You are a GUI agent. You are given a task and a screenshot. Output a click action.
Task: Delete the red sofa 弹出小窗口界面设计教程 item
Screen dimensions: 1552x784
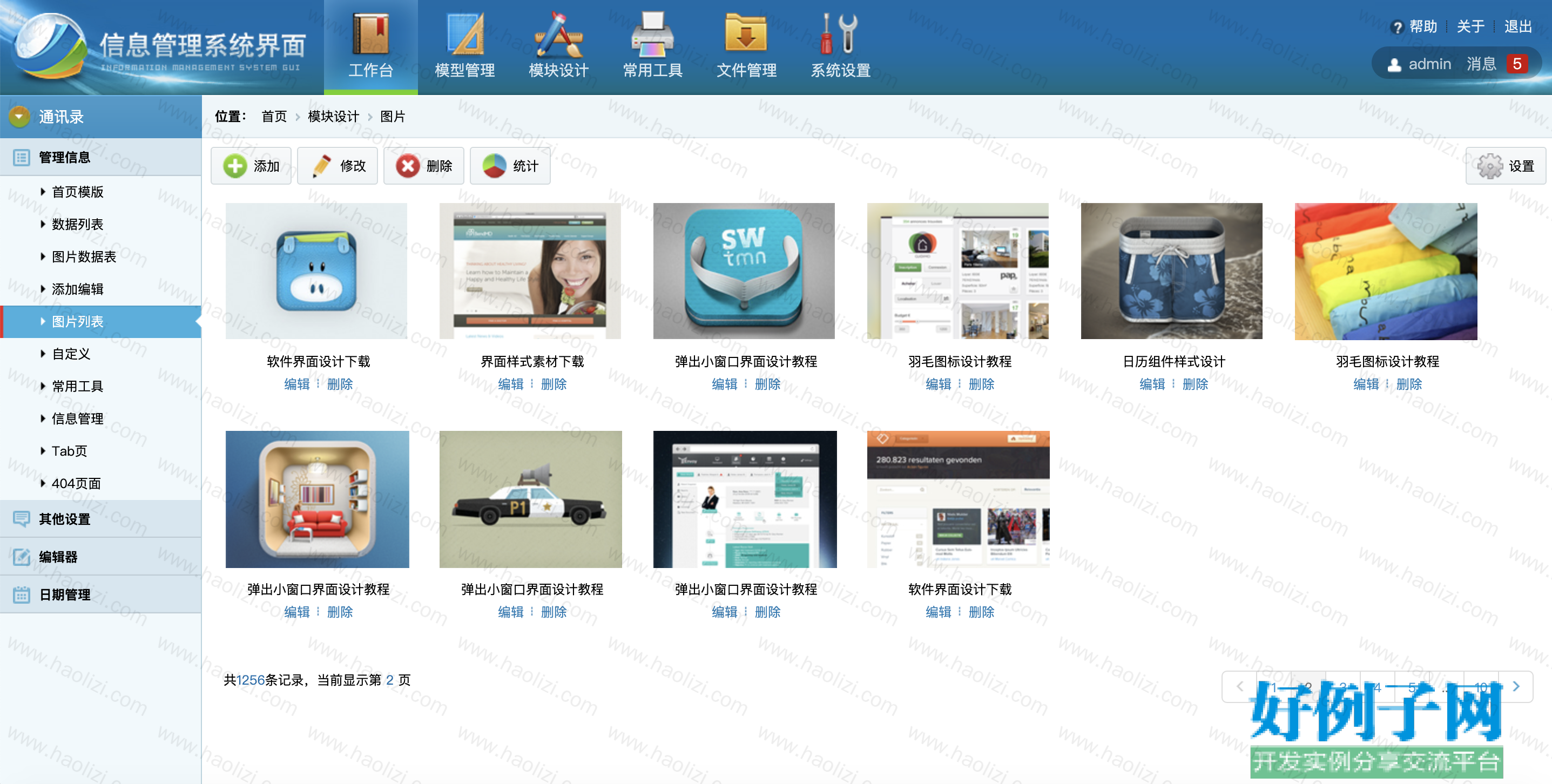[x=340, y=612]
